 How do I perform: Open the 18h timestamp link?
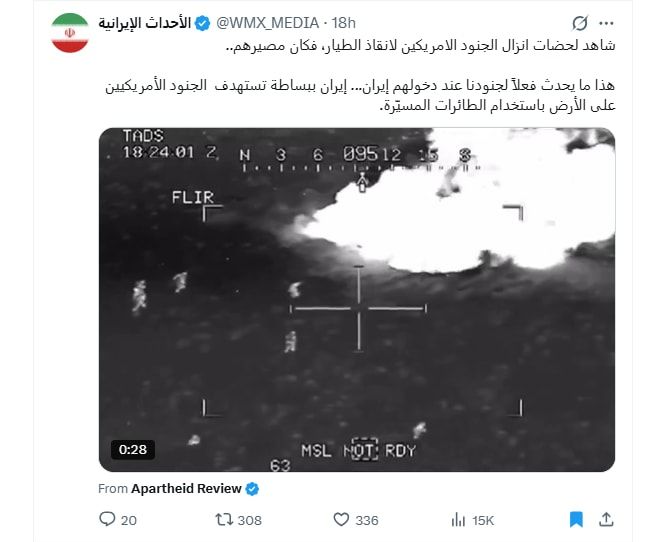[343, 23]
